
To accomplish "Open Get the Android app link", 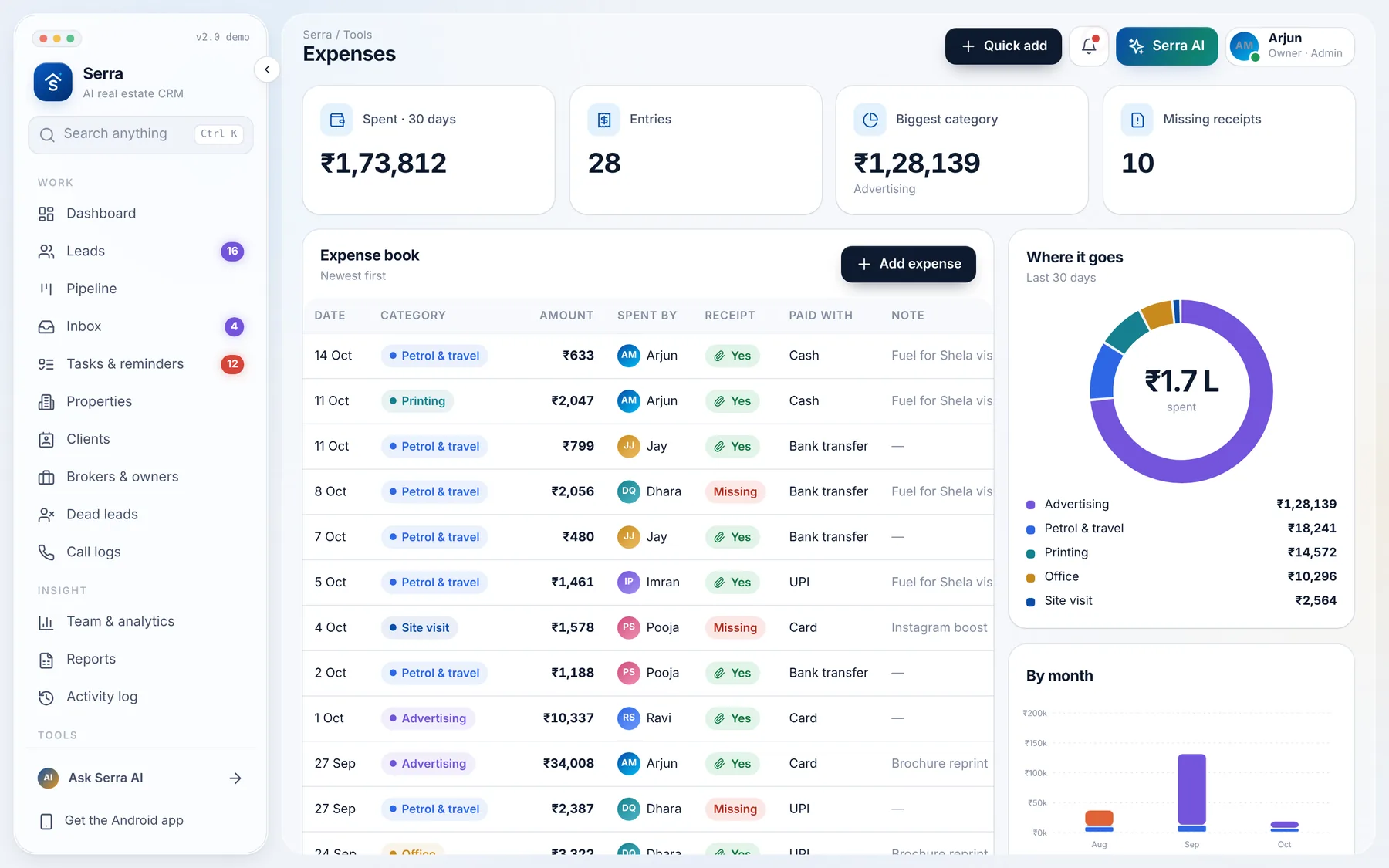I will pyautogui.click(x=140, y=821).
